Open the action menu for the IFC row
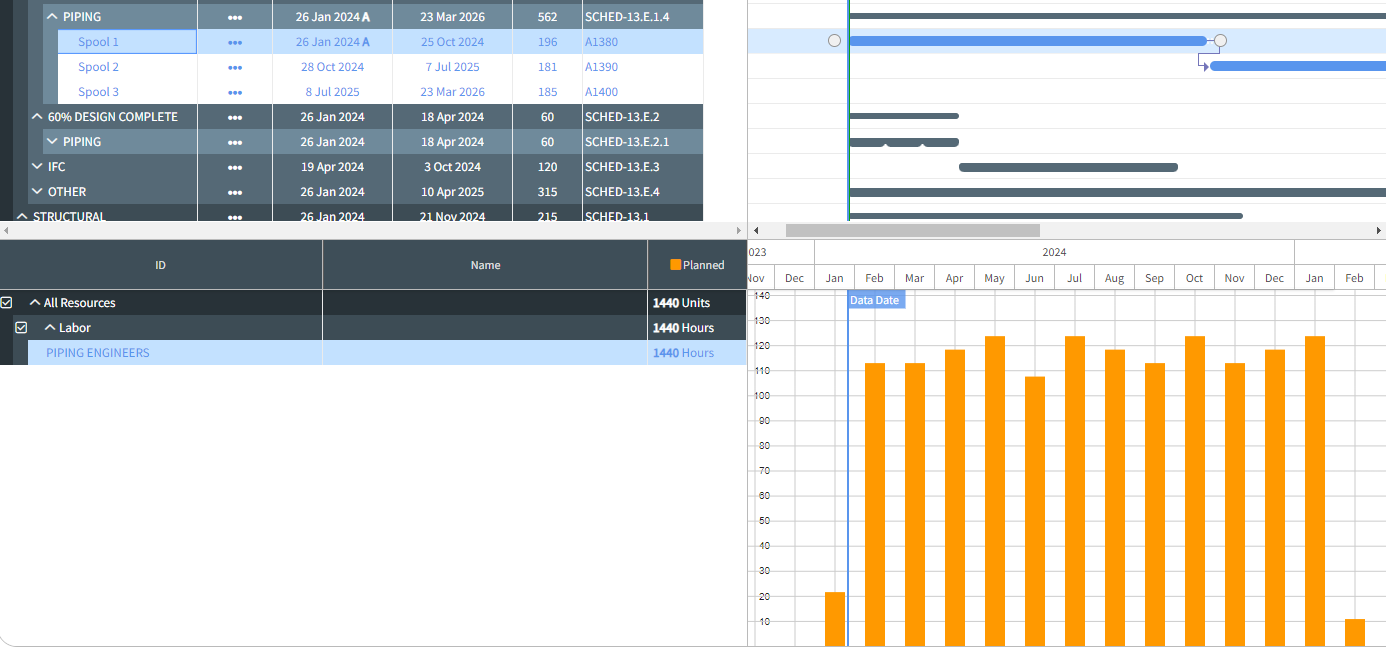Image resolution: width=1386 pixels, height=647 pixels. (x=234, y=166)
